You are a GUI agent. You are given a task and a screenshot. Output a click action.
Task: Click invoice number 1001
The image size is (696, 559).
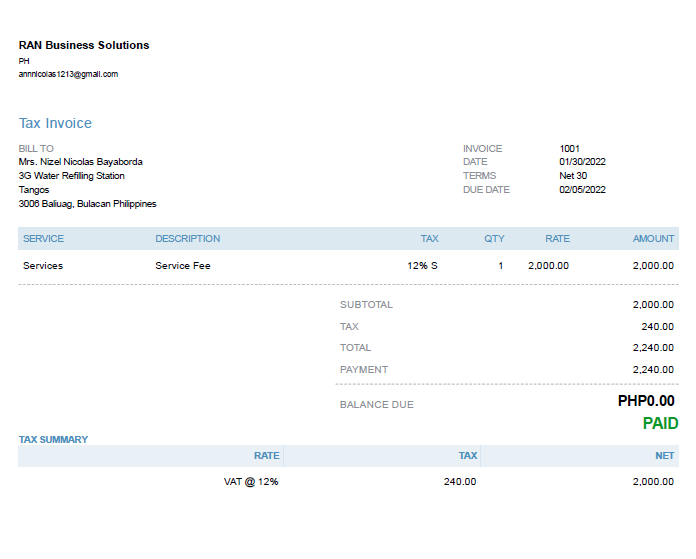[569, 148]
